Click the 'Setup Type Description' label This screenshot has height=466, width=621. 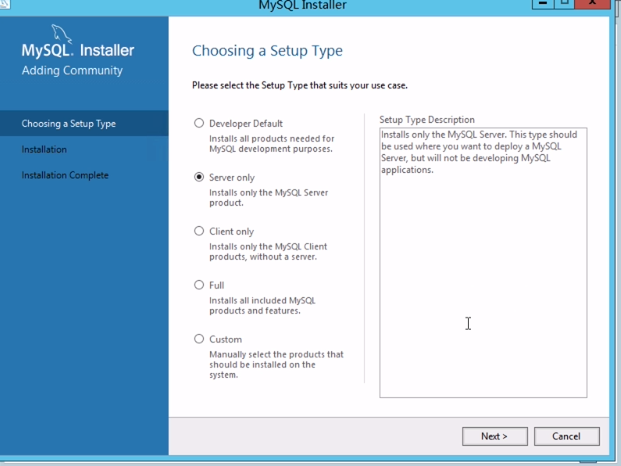click(427, 120)
